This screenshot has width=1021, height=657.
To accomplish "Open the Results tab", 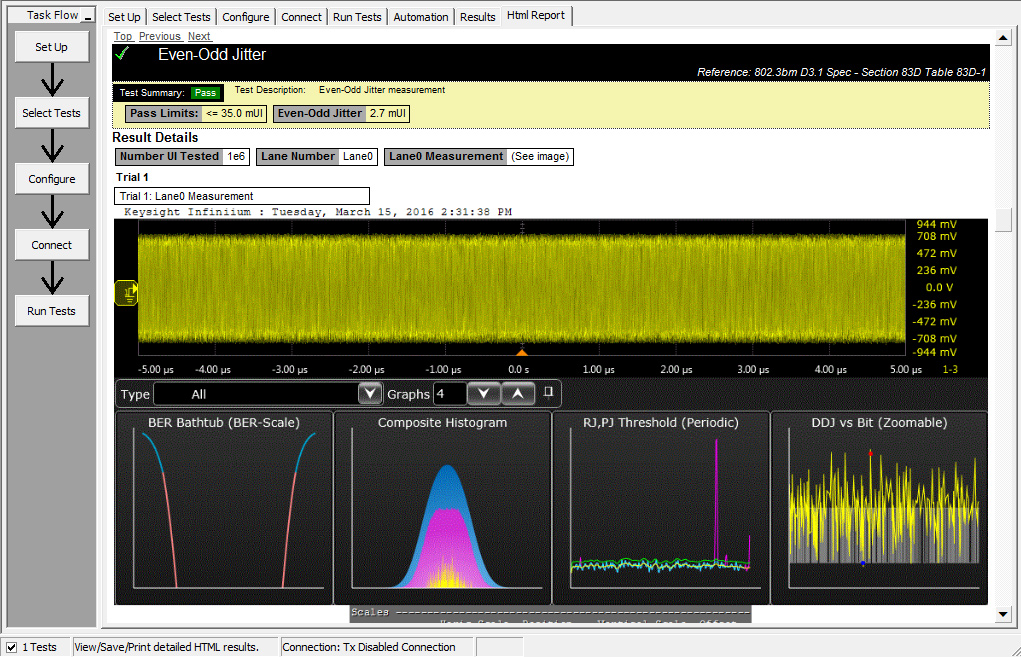I will coord(477,17).
